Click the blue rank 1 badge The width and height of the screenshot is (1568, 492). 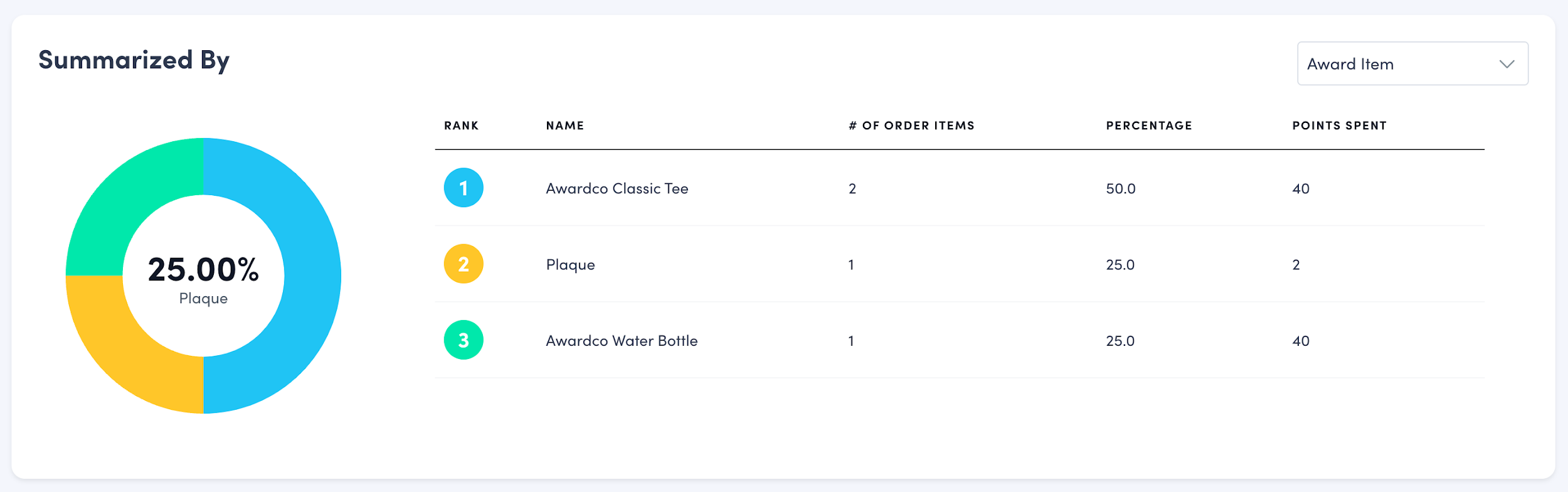pyautogui.click(x=464, y=188)
